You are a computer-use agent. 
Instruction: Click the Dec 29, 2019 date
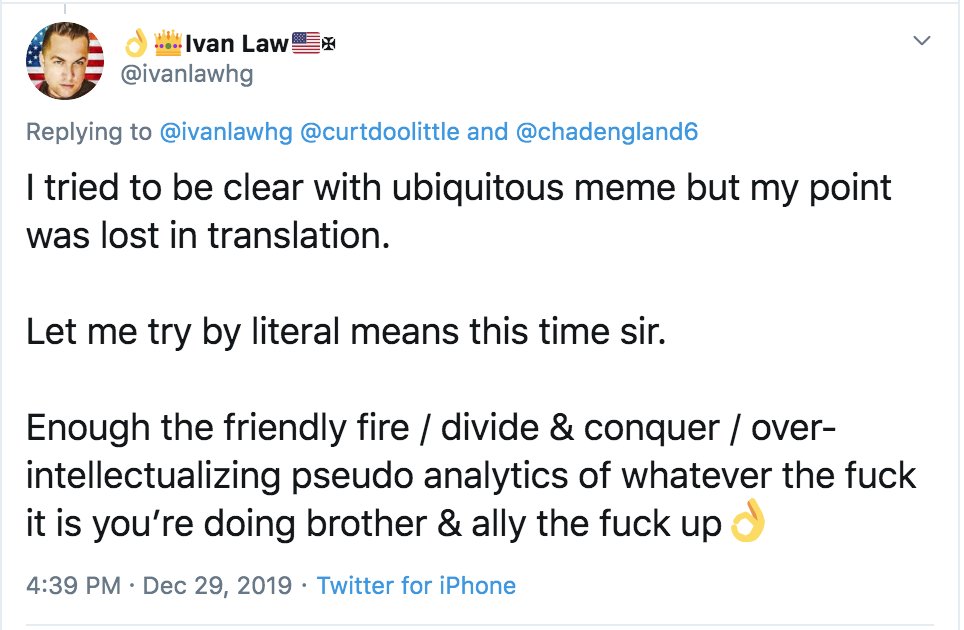click(x=220, y=585)
